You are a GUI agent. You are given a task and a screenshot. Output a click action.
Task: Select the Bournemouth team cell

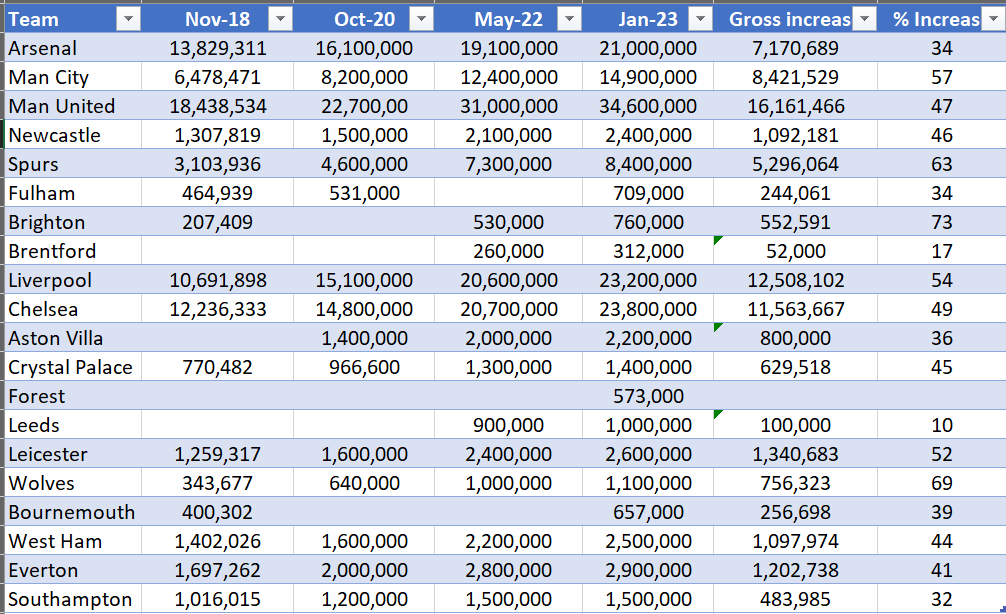pyautogui.click(x=73, y=511)
